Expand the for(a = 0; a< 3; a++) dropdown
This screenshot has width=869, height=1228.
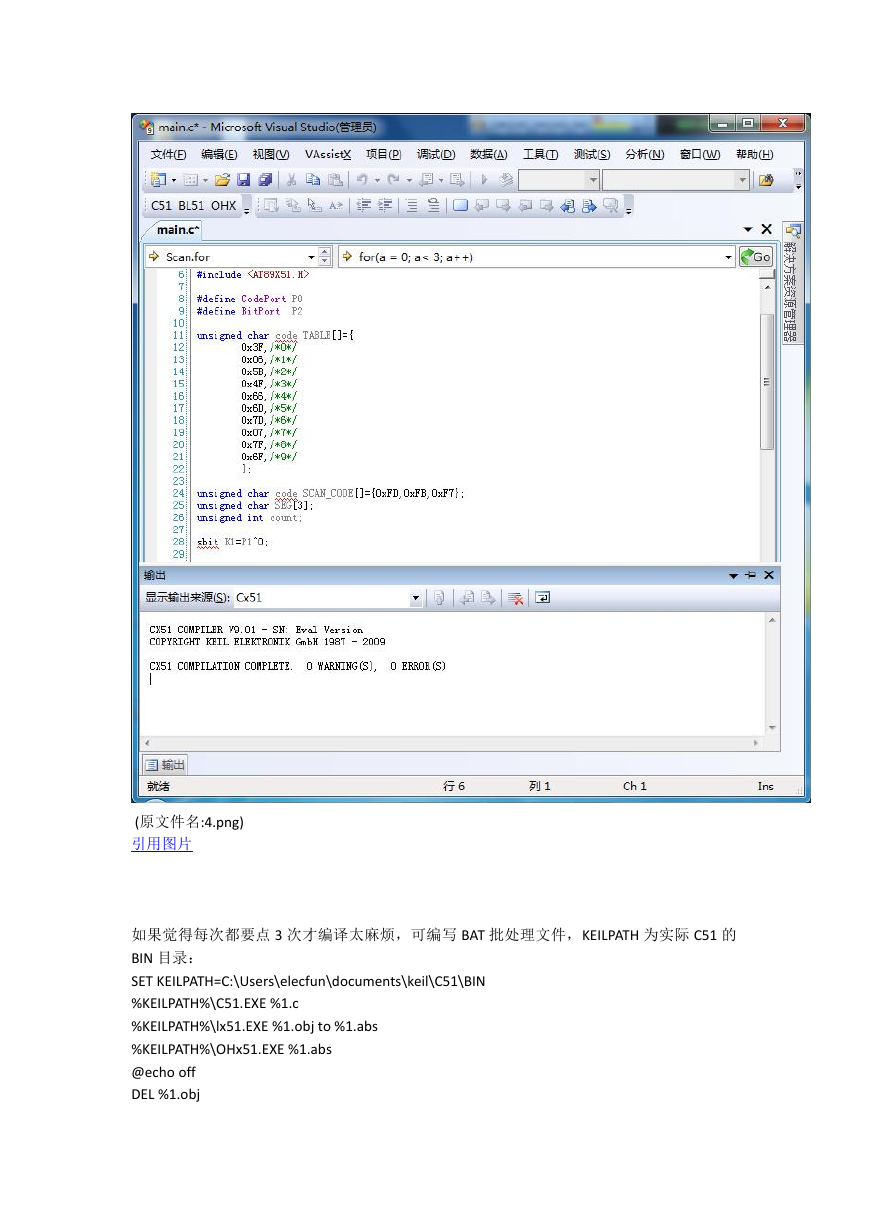pyautogui.click(x=728, y=257)
